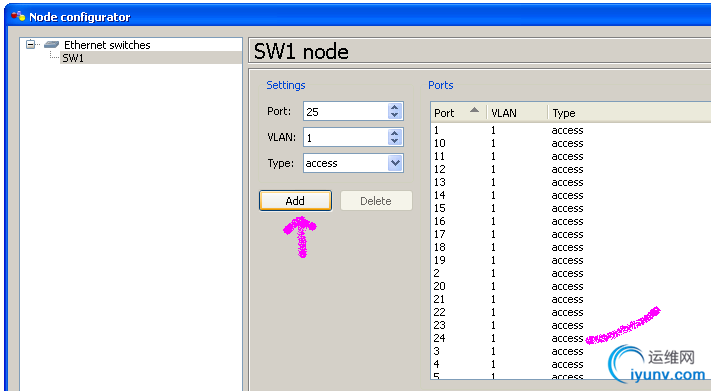Select port 22 row in Ports list
The height and width of the screenshot is (391, 711).
point(571,312)
